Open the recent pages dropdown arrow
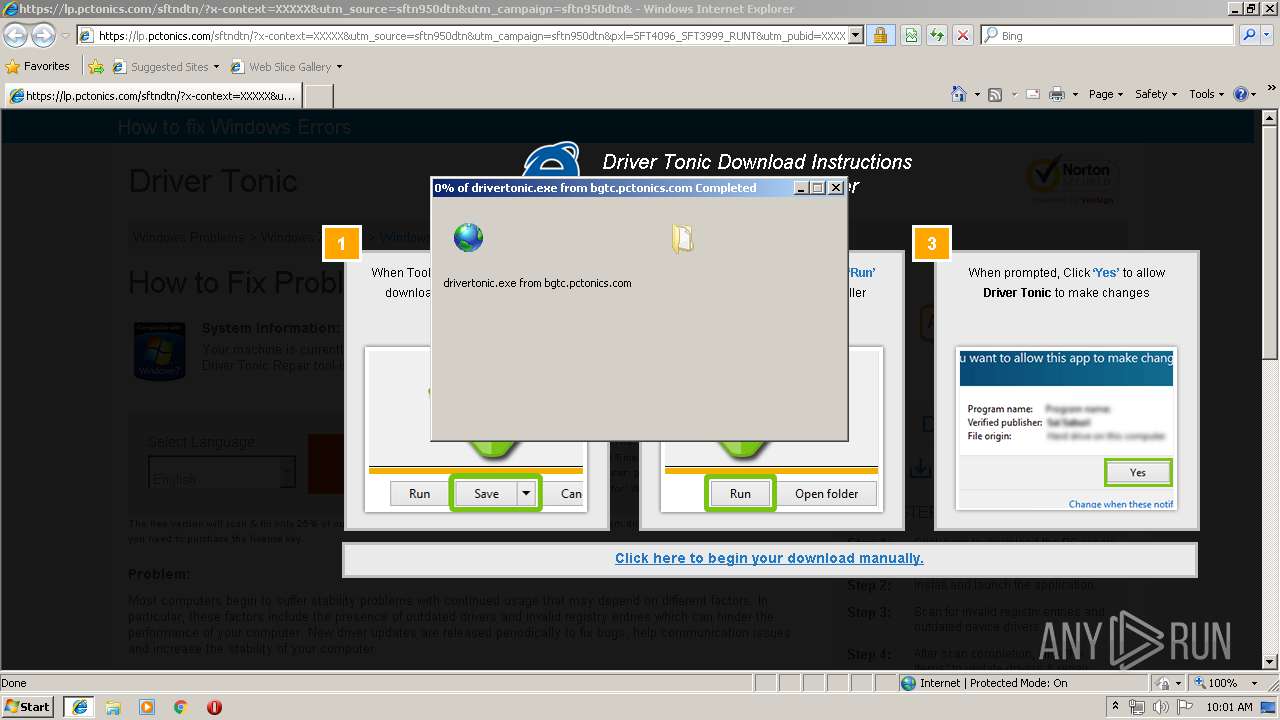Image resolution: width=1280 pixels, height=720 pixels. point(65,36)
